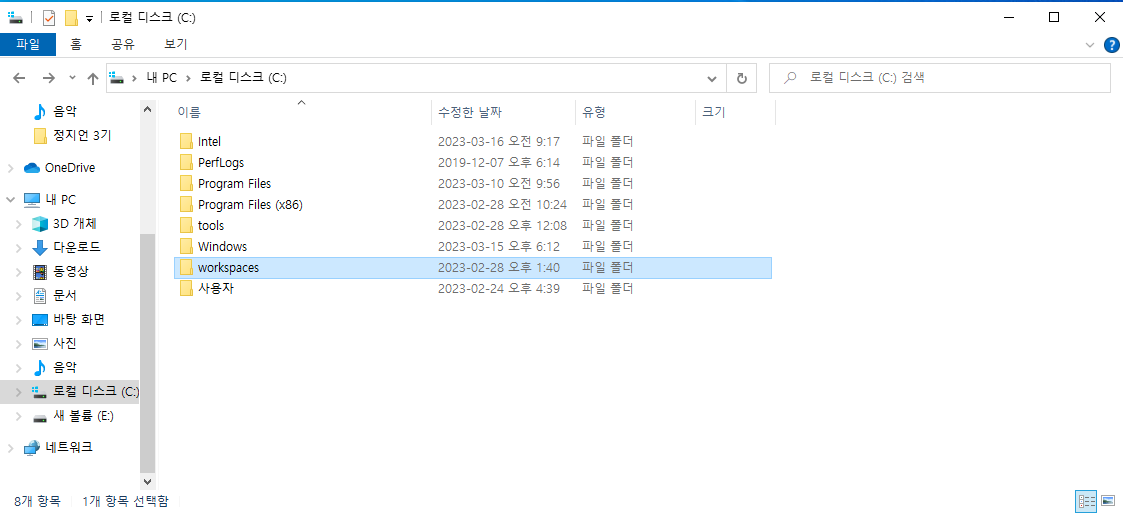Expand the 다운로드 tree node
1123x513 pixels.
[19, 248]
